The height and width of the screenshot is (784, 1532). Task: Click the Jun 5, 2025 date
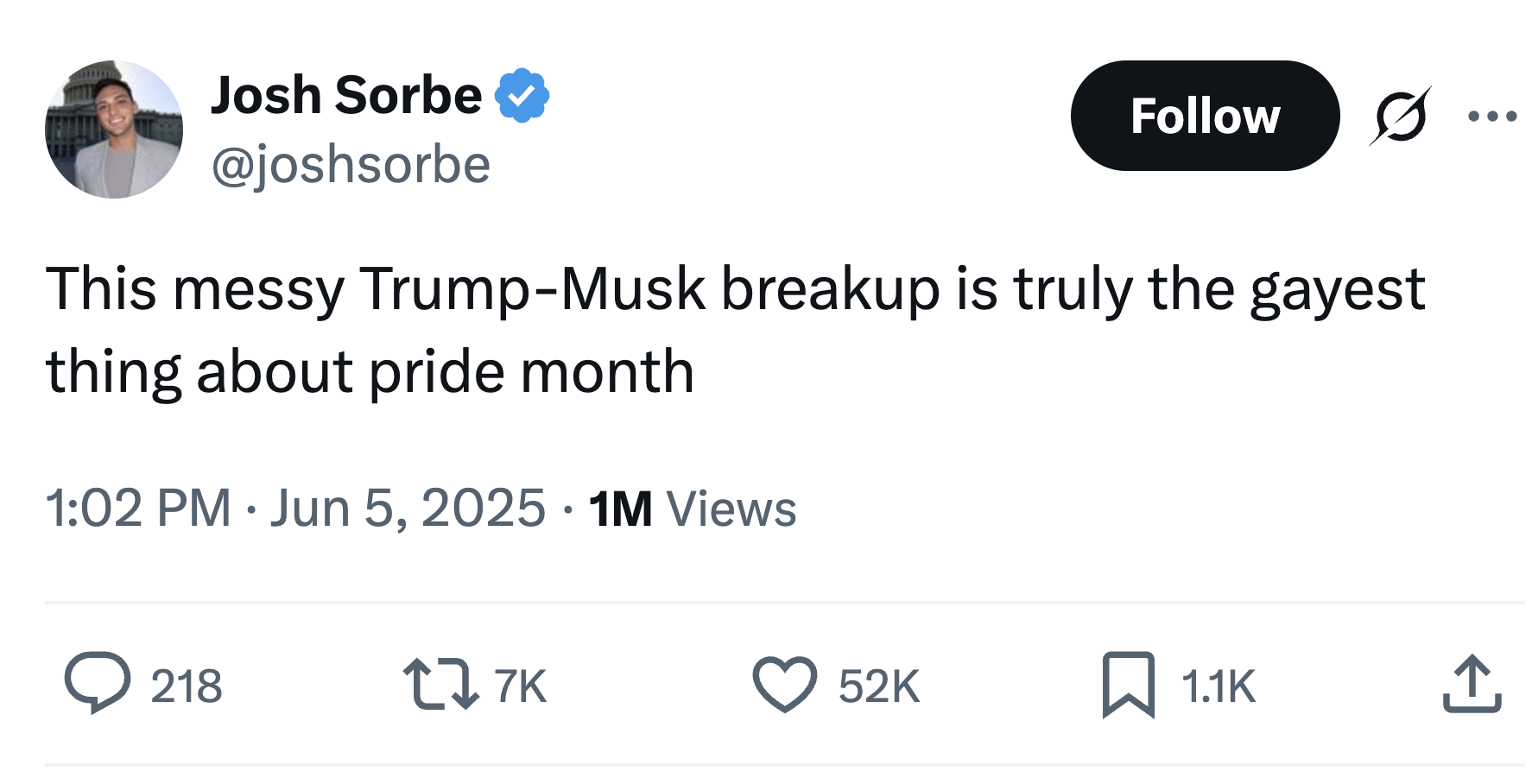click(408, 508)
